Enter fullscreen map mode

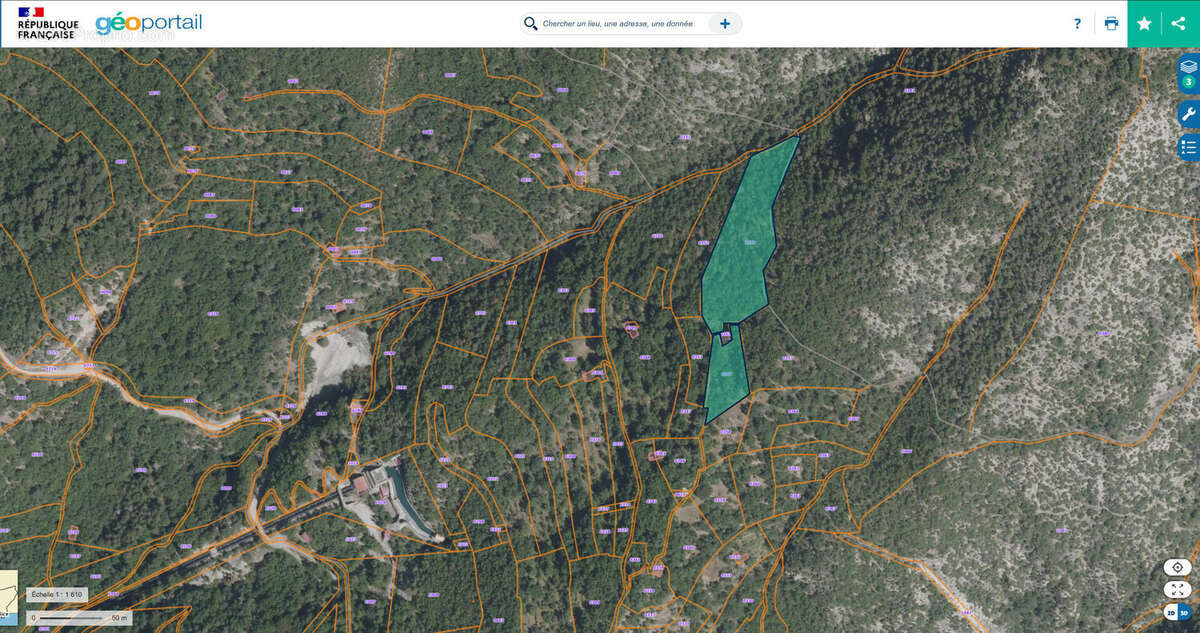point(1177,590)
